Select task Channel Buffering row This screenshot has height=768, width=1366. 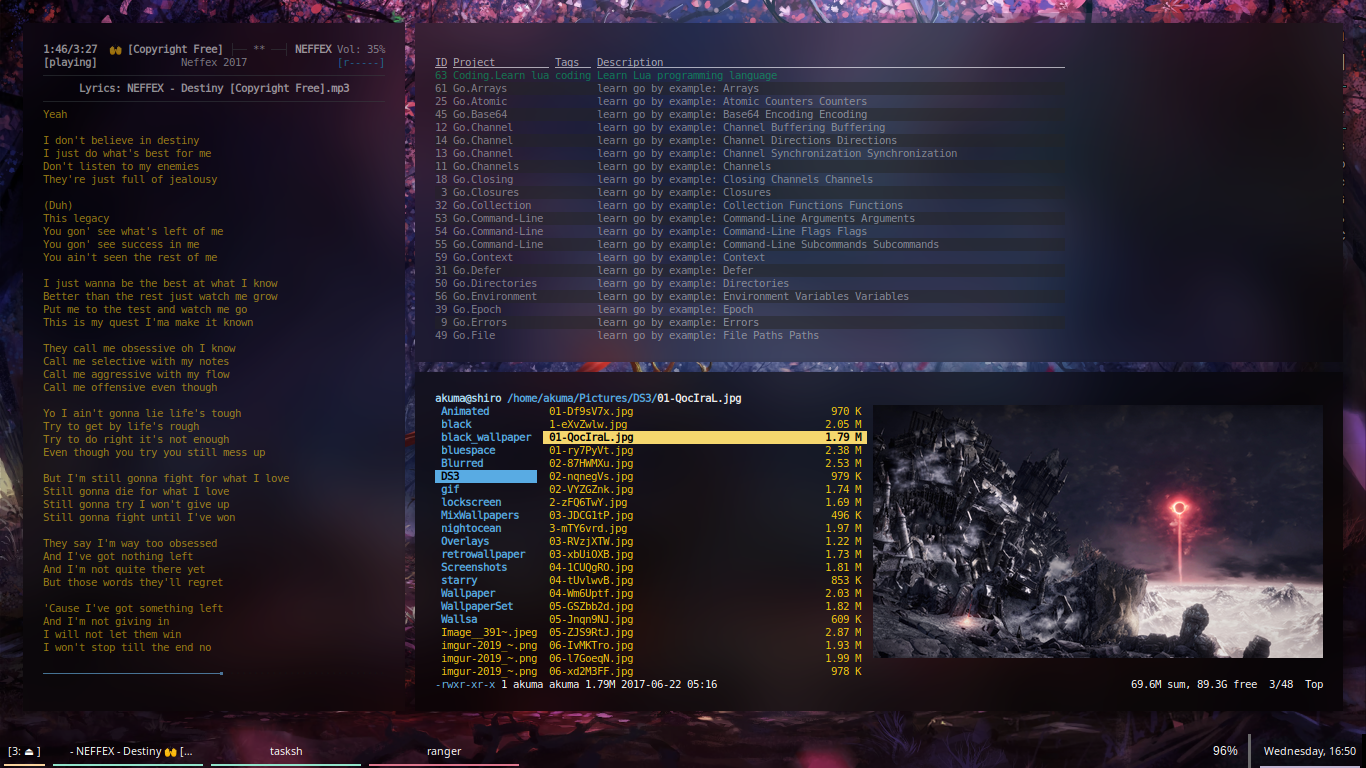[749, 127]
